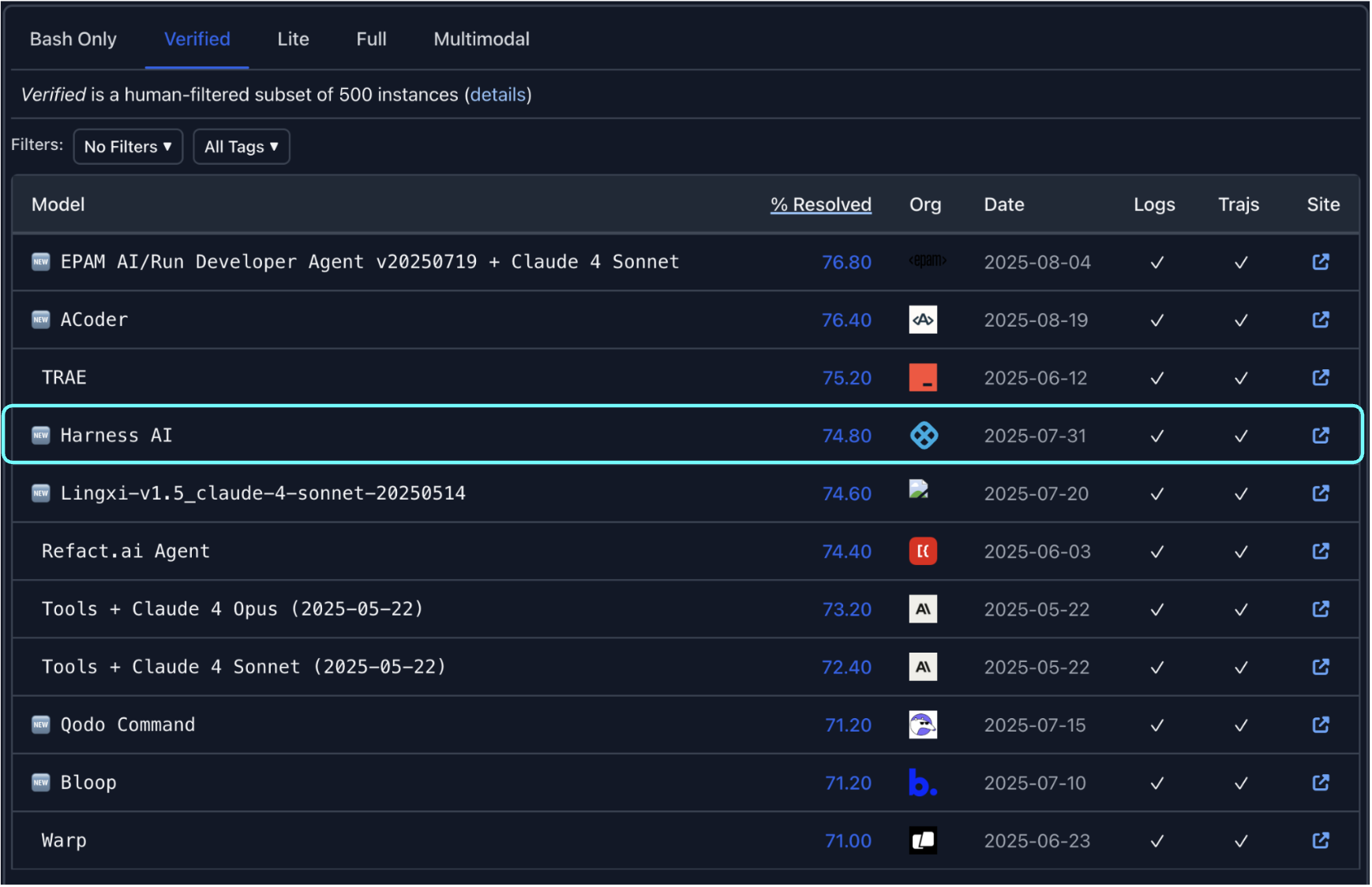Click the Logs column header
This screenshot has height=887, width=1372.
point(1154,204)
